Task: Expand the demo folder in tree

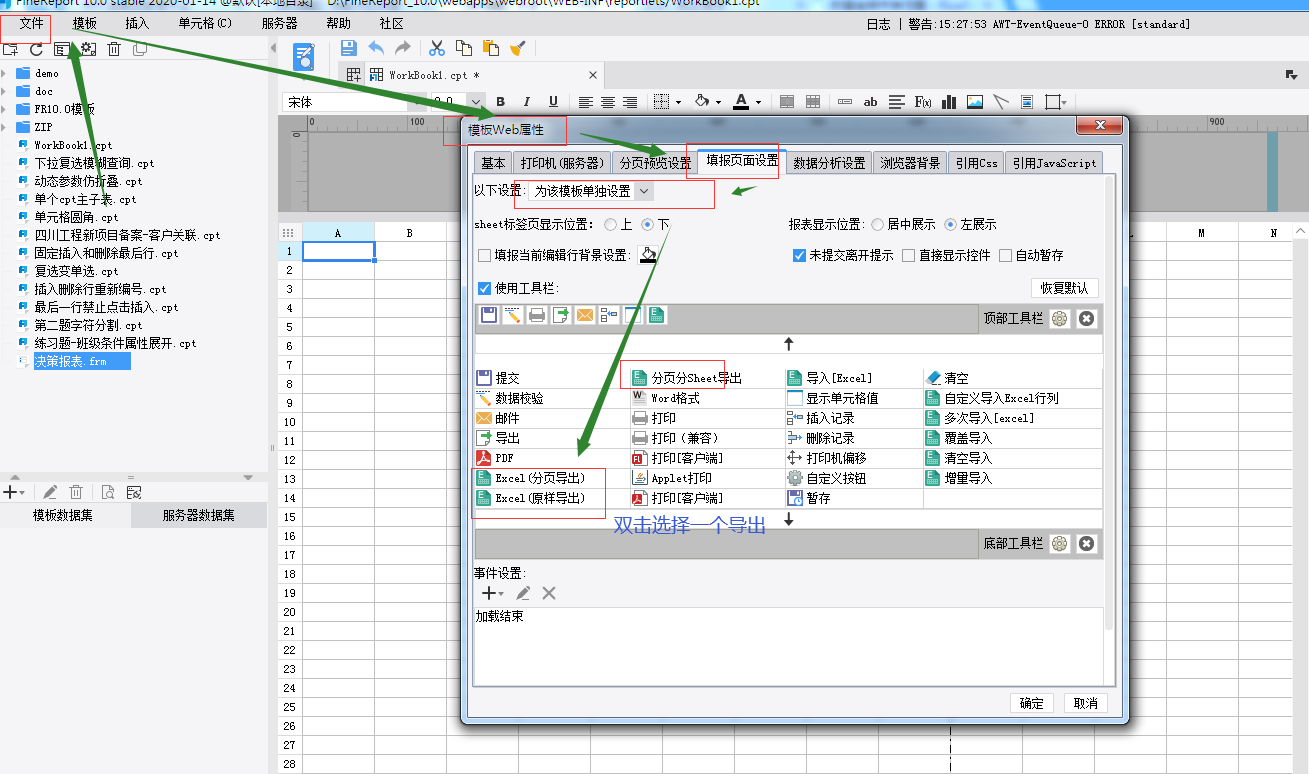Action: coord(6,73)
